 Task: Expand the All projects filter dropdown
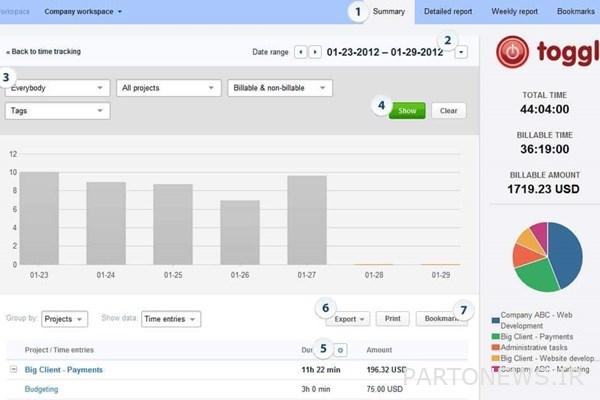pos(168,87)
